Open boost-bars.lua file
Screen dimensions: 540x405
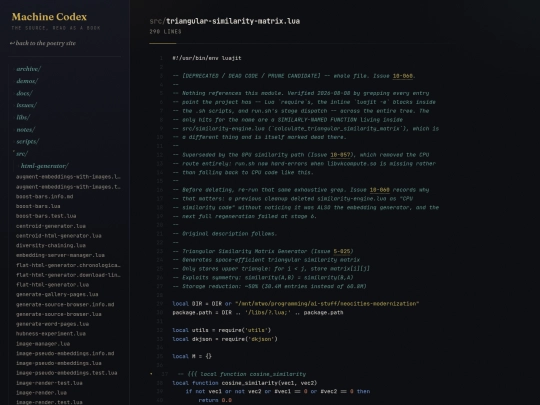(38, 206)
